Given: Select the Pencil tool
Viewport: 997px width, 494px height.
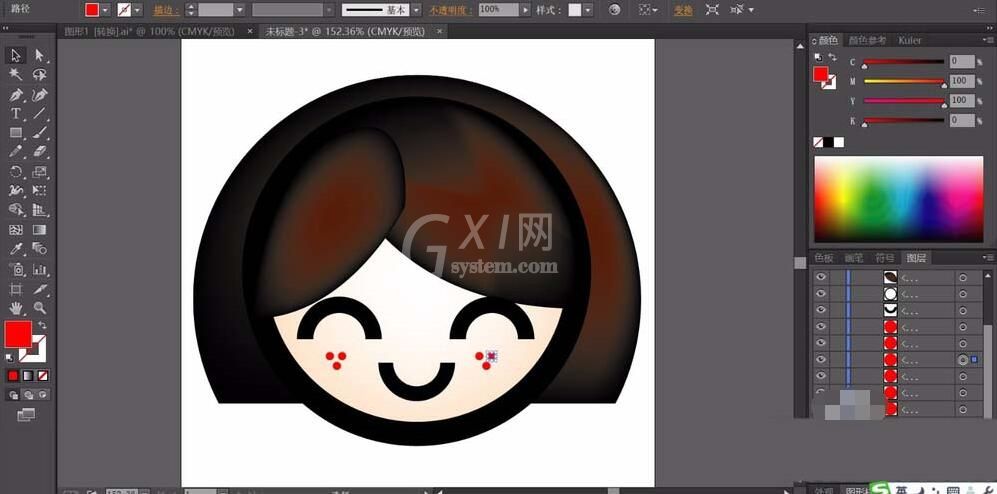Looking at the screenshot, I should pyautogui.click(x=16, y=152).
